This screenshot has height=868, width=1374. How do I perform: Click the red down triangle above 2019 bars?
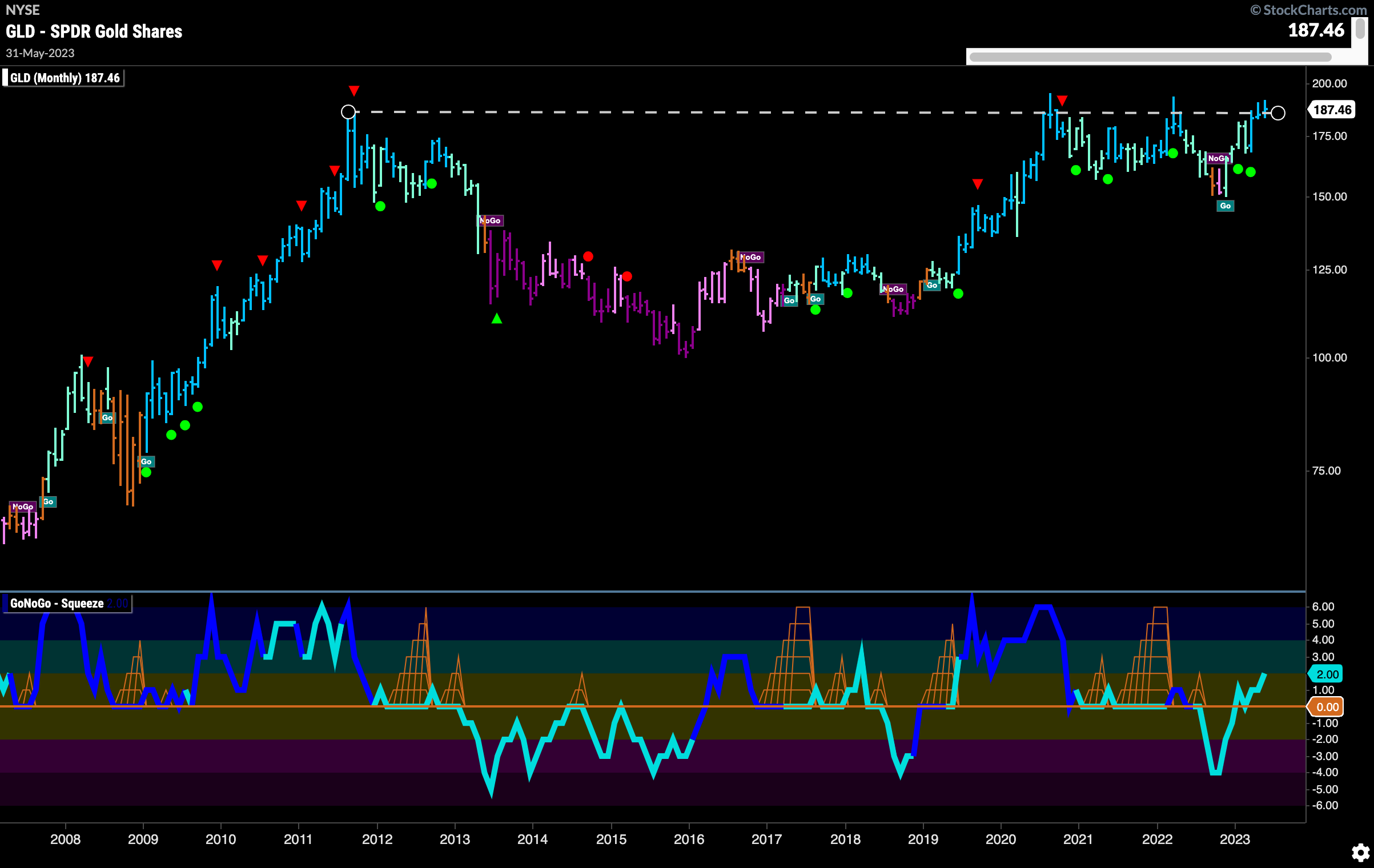[978, 184]
